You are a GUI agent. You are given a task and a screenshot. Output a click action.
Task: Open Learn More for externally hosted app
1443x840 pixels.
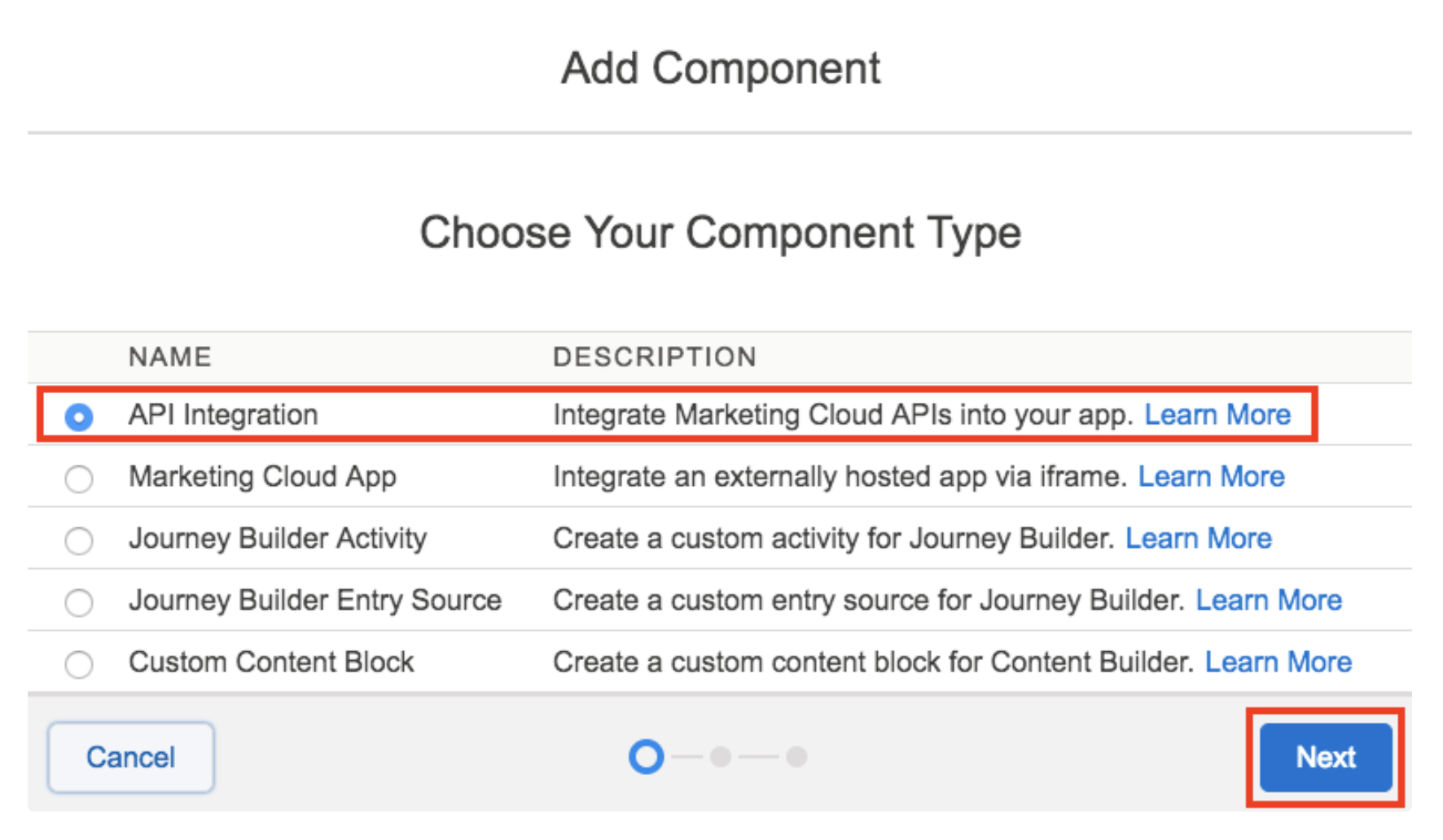point(1211,477)
